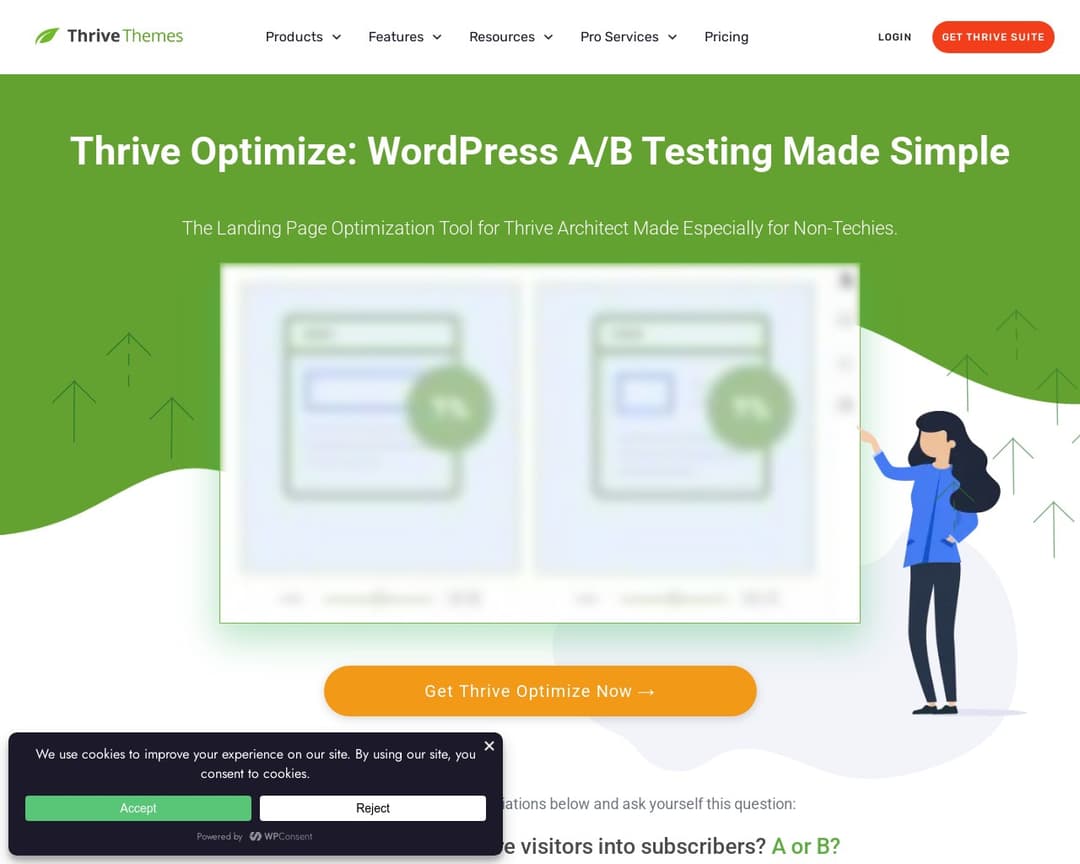Image resolution: width=1080 pixels, height=864 pixels.
Task: Reject cookies in the consent banner
Action: pos(373,808)
